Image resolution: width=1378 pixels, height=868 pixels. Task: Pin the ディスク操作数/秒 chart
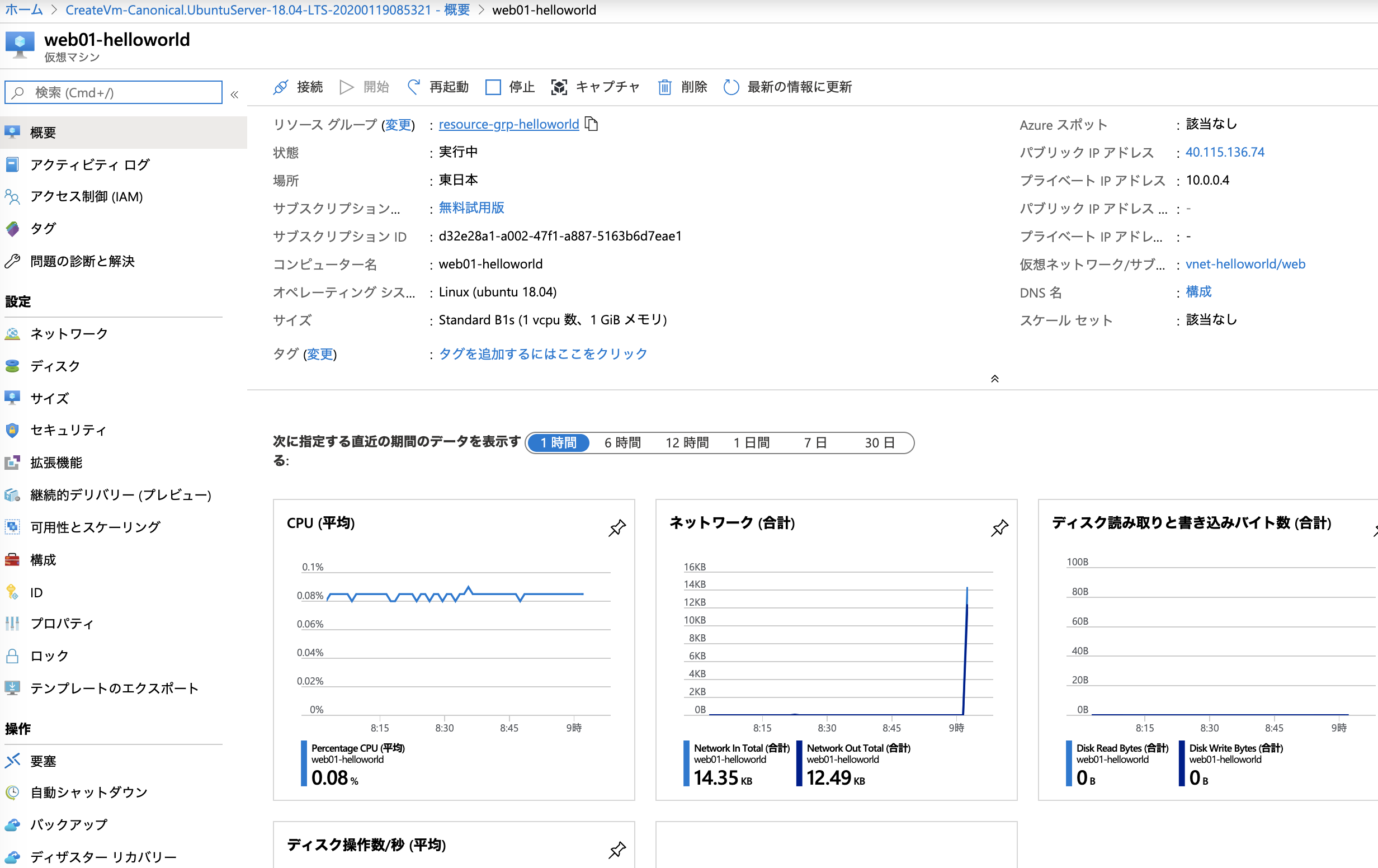pos(617,850)
